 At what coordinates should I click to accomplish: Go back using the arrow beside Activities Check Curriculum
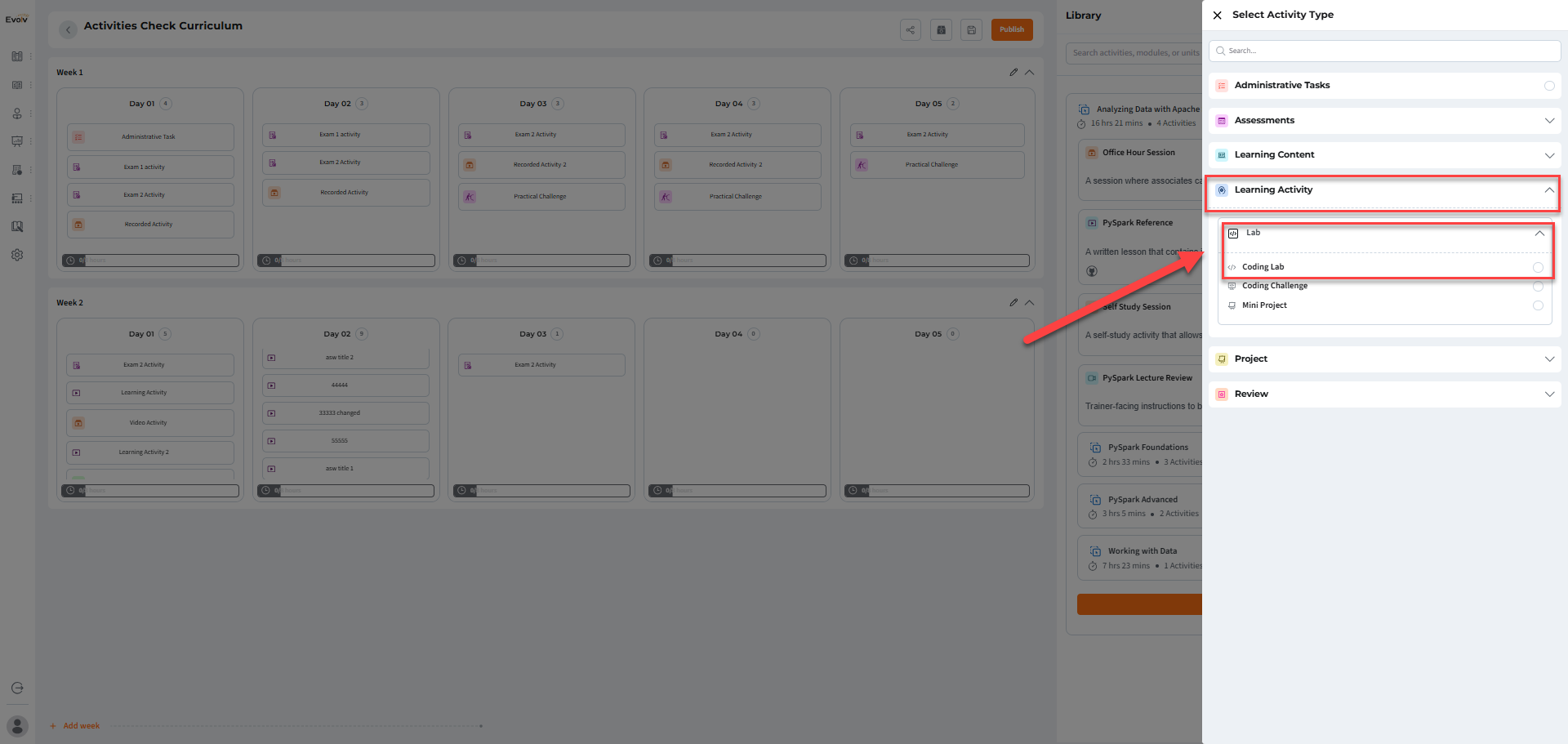click(69, 30)
